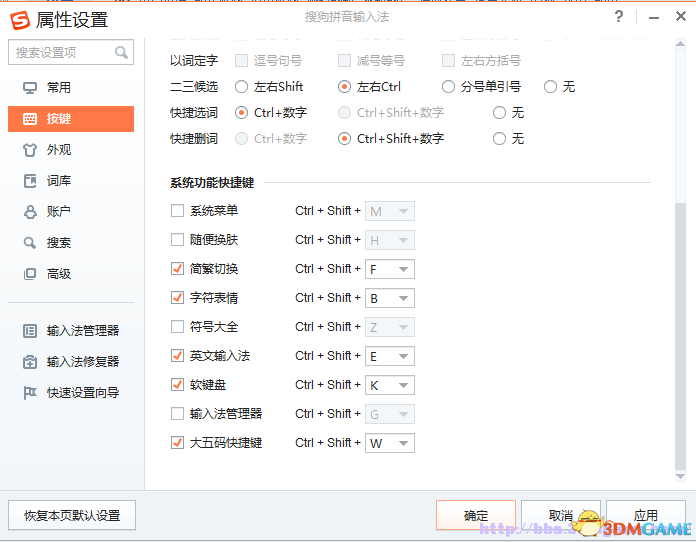Viewport: 696px width, 542px height.
Task: Click the scrollbar down arrow
Action: coord(680,476)
